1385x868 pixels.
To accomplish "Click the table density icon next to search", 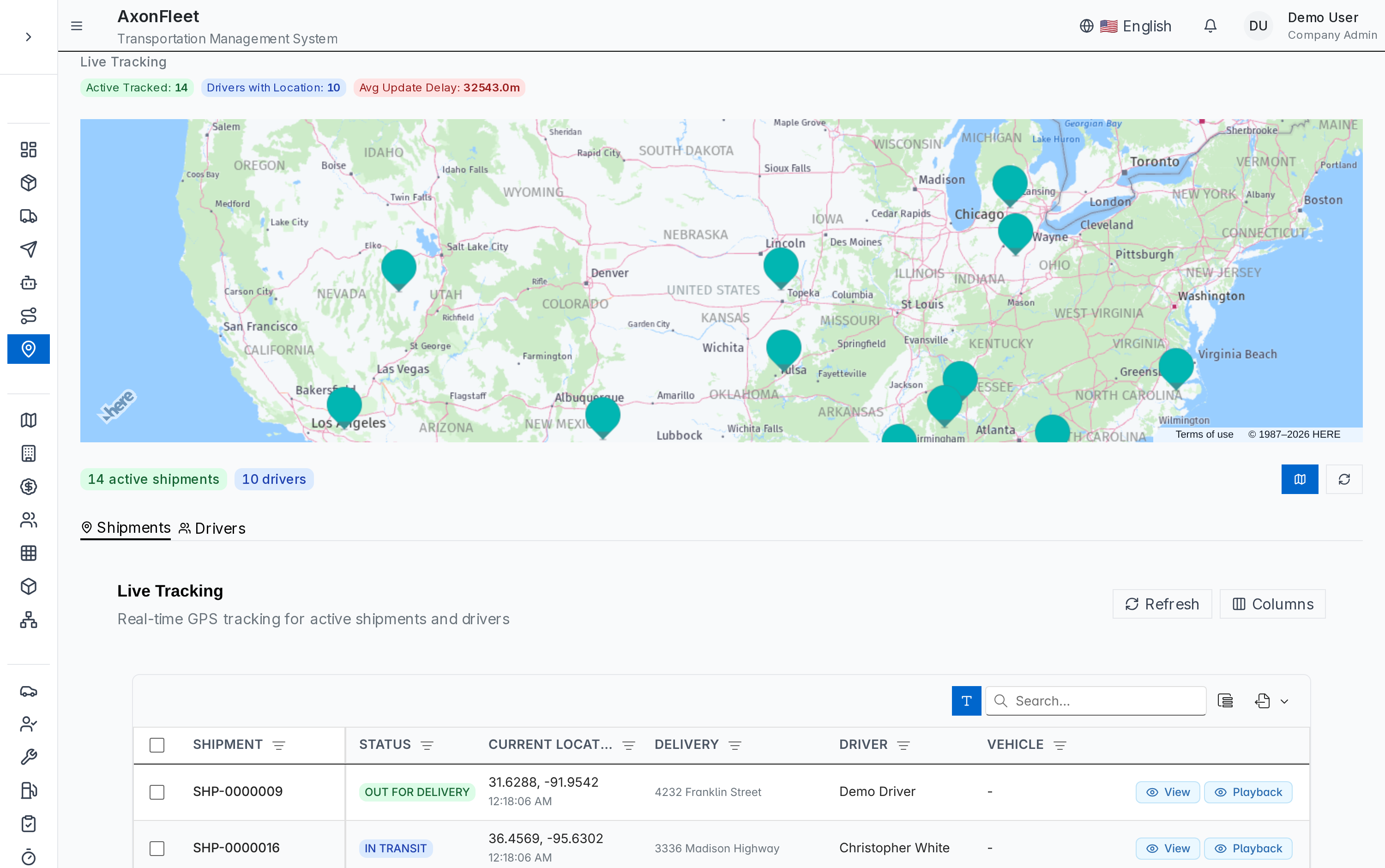I will pos(1225,701).
